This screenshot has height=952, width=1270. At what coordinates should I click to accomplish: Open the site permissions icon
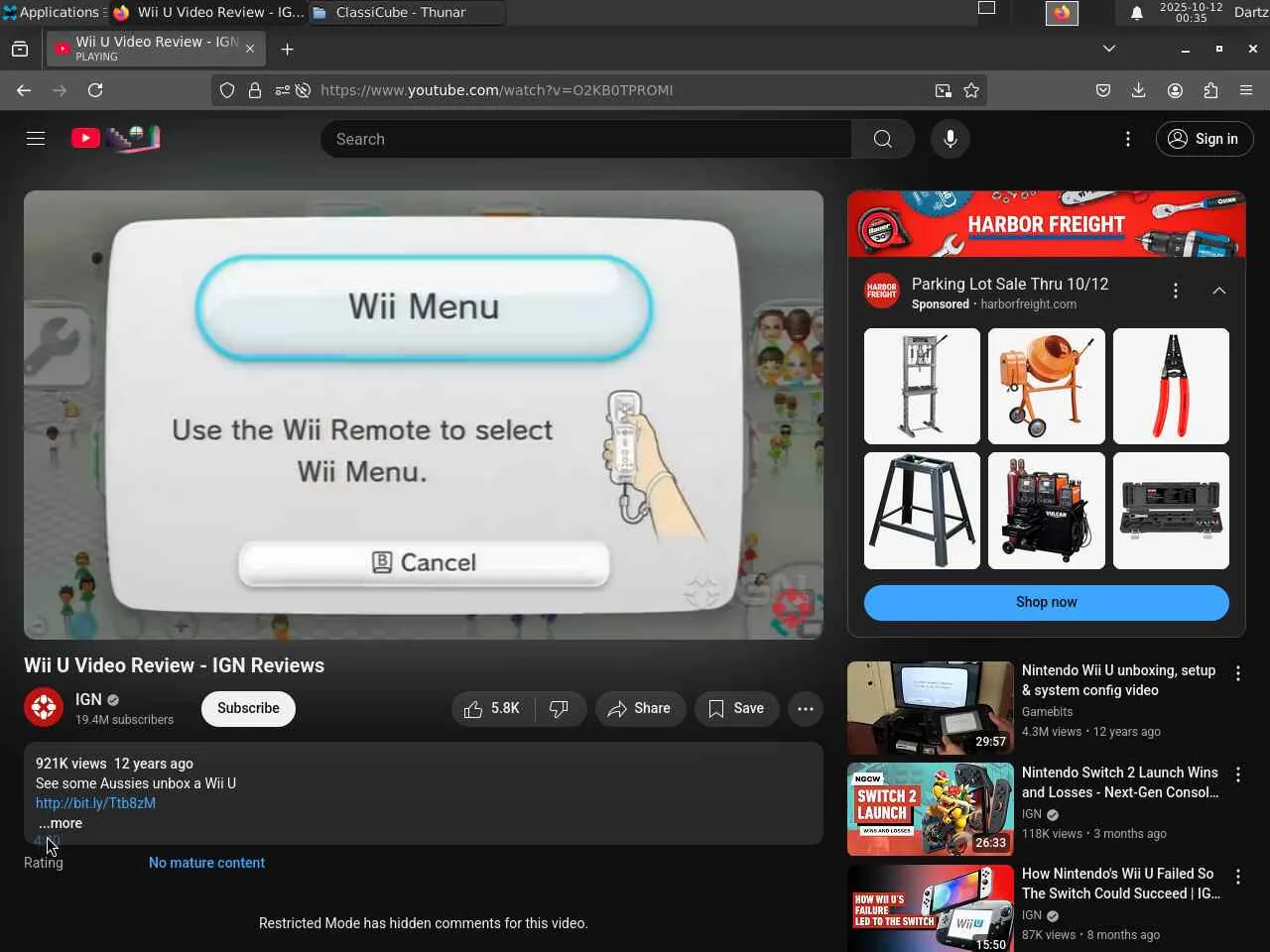[283, 90]
